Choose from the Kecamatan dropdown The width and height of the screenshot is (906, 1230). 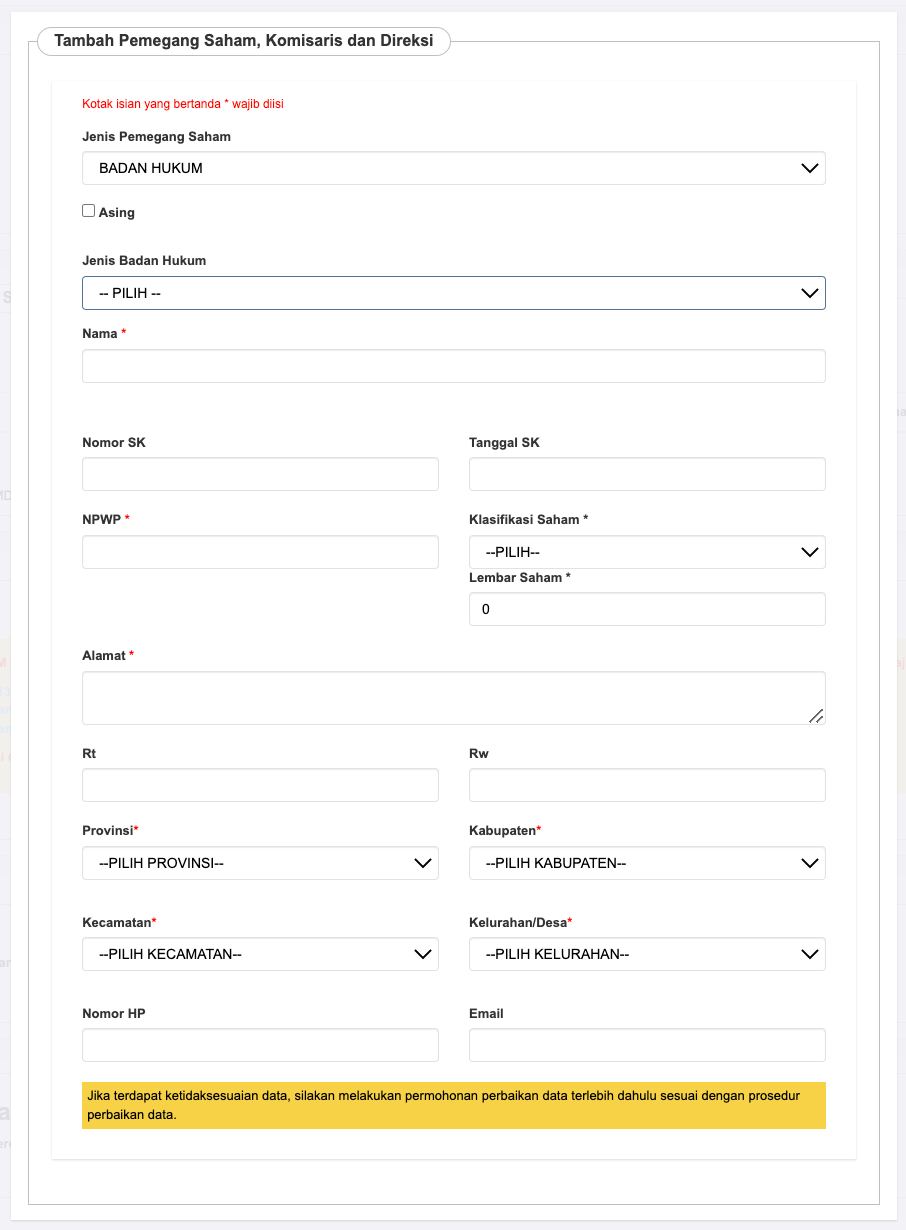260,954
